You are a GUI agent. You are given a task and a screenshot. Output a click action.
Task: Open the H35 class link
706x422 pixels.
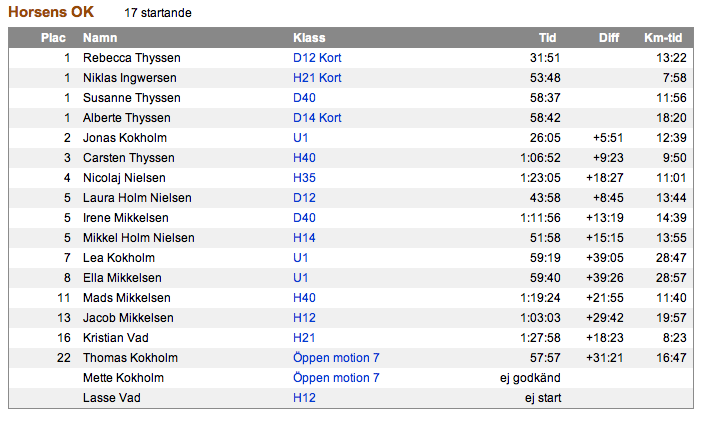click(x=304, y=178)
